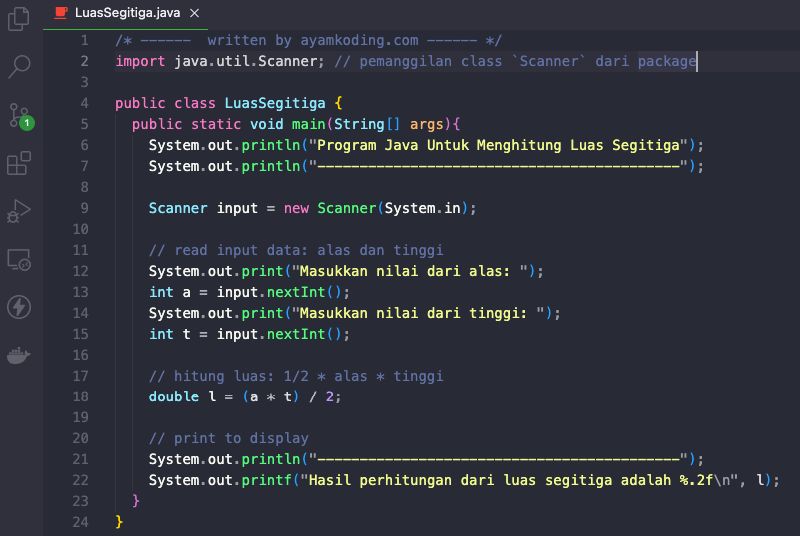
Task: Click the 'import' keyword on line 2
Action: [x=140, y=61]
